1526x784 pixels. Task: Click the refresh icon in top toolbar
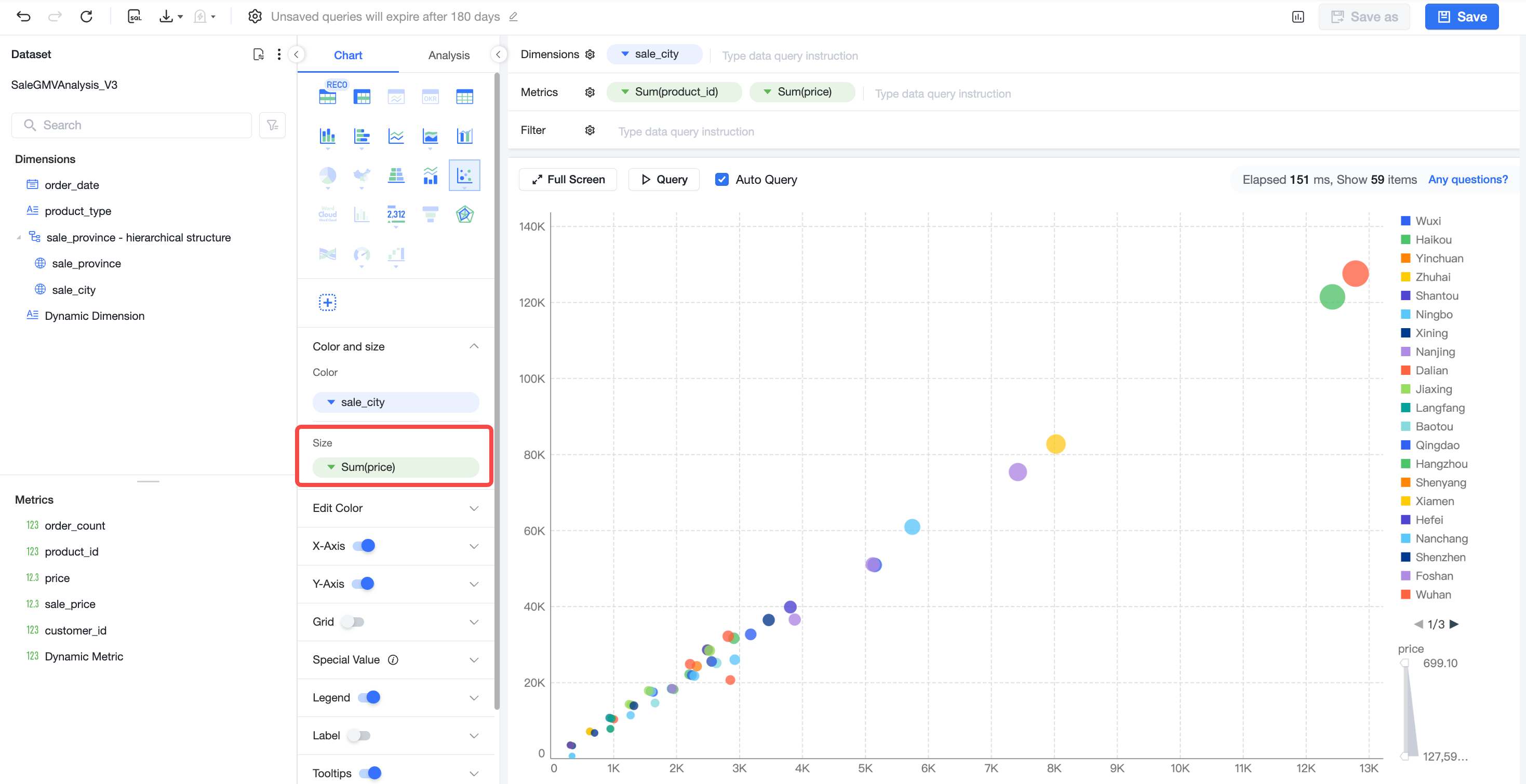click(x=87, y=17)
